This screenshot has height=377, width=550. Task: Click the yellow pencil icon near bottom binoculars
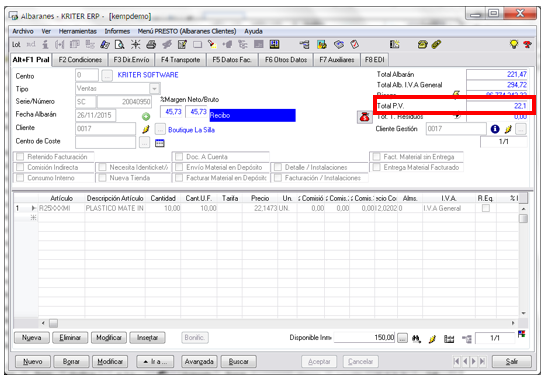[x=432, y=338]
